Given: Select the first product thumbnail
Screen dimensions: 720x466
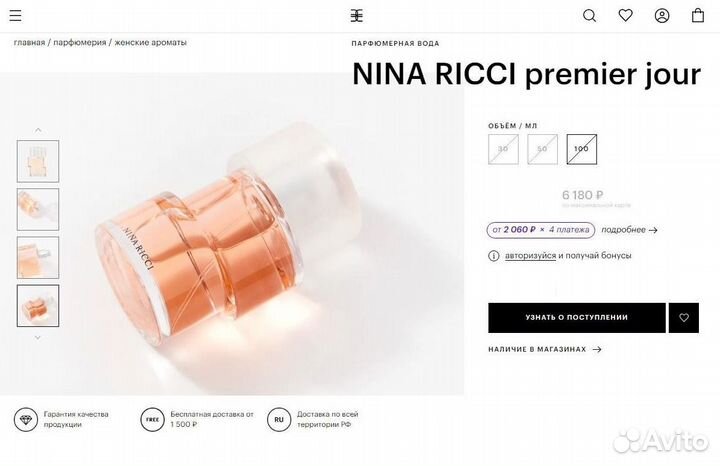Looking at the screenshot, I should click(38, 161).
